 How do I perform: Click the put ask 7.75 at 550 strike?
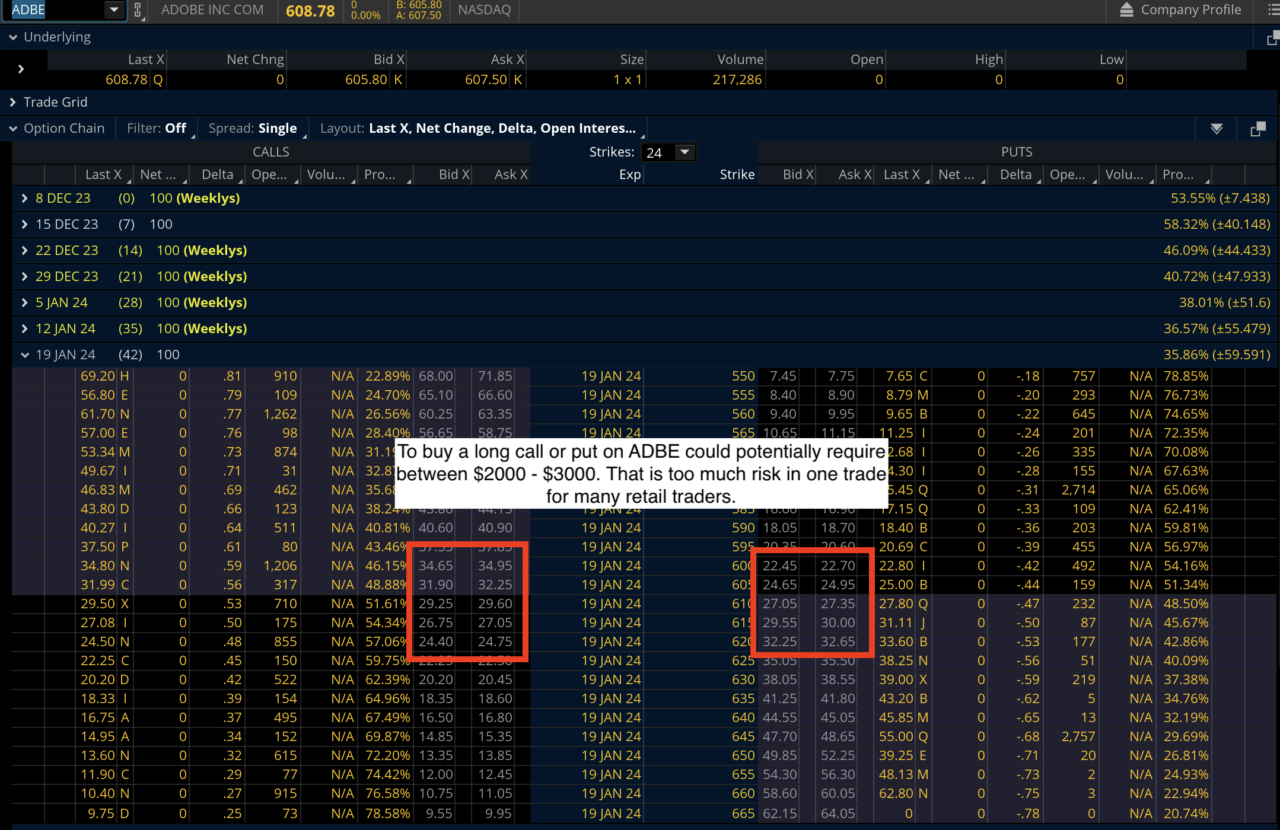point(840,376)
